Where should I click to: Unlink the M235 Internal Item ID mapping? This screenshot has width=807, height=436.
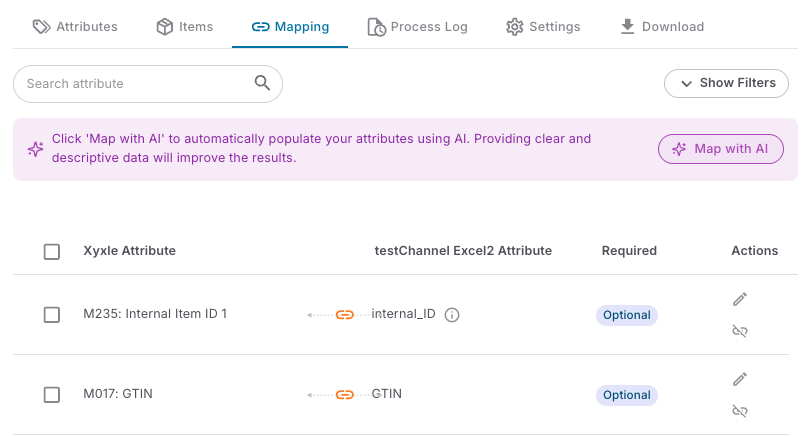tap(740, 331)
